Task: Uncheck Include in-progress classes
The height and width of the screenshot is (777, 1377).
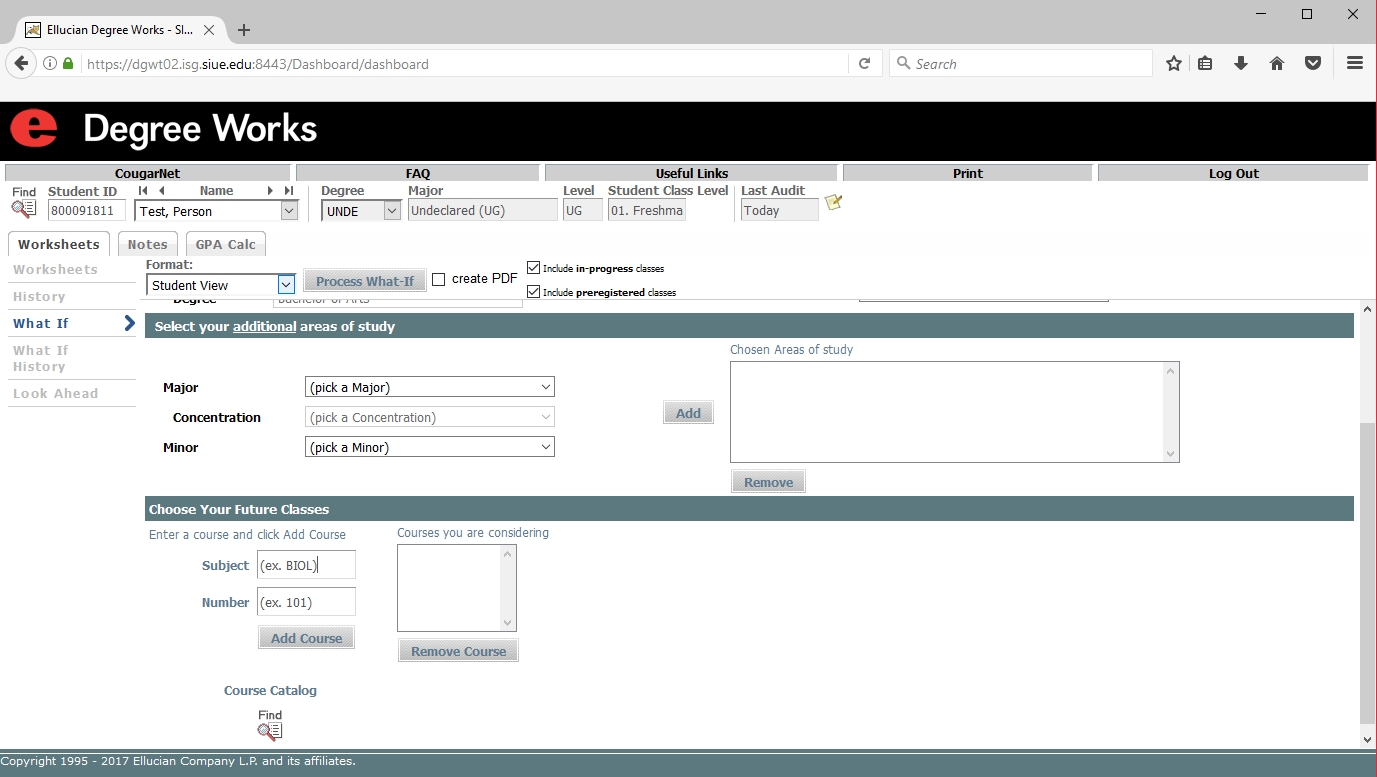Action: tap(534, 268)
